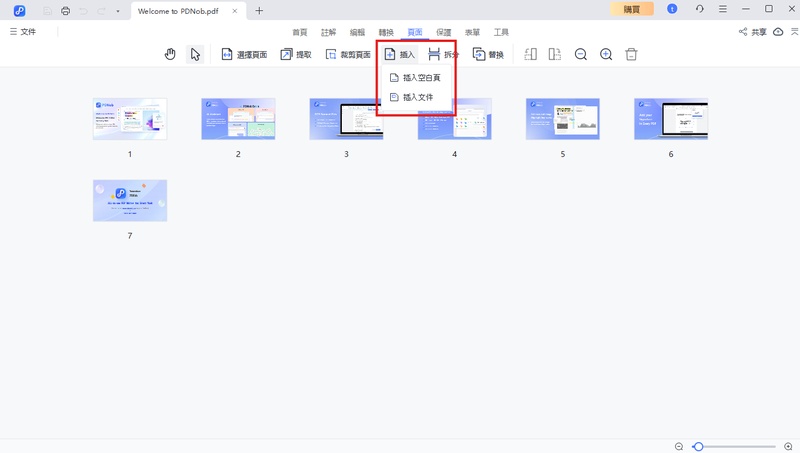Image resolution: width=800 pixels, height=453 pixels.
Task: Switch to the 工具 tab
Action: [501, 32]
